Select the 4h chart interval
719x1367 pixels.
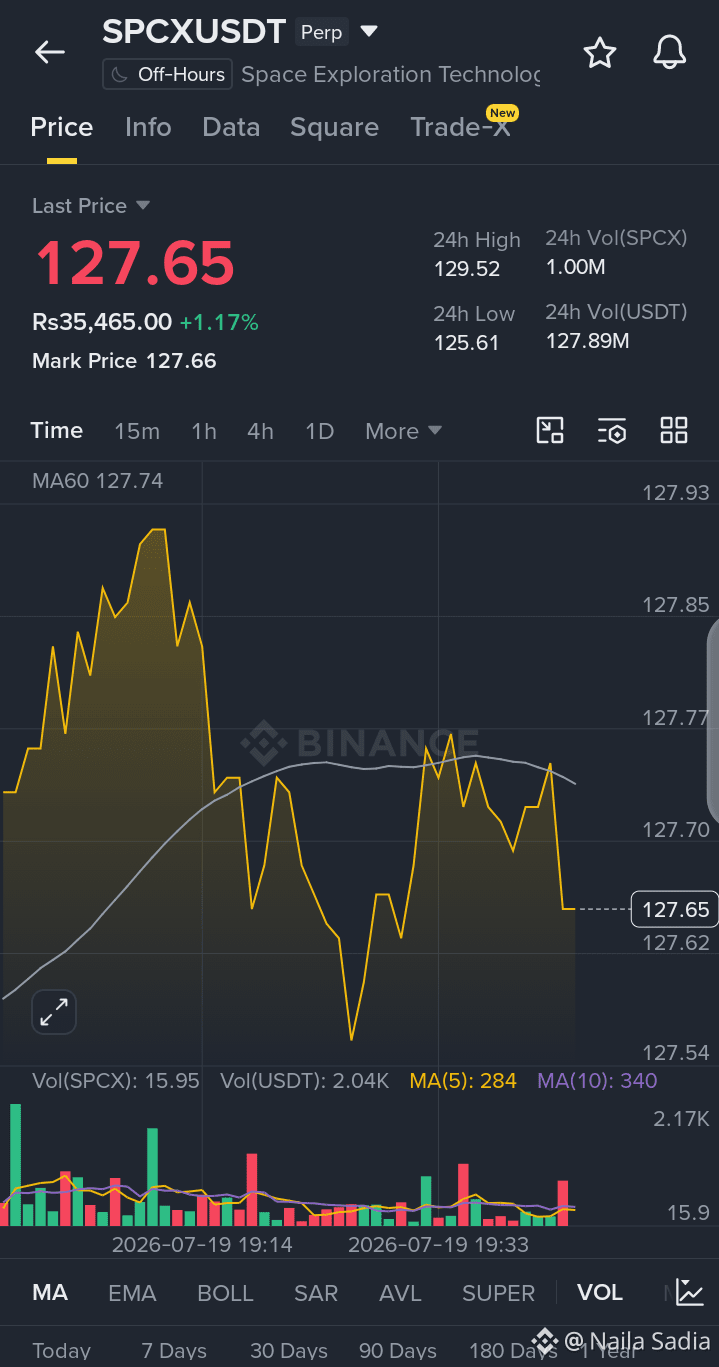pos(261,431)
